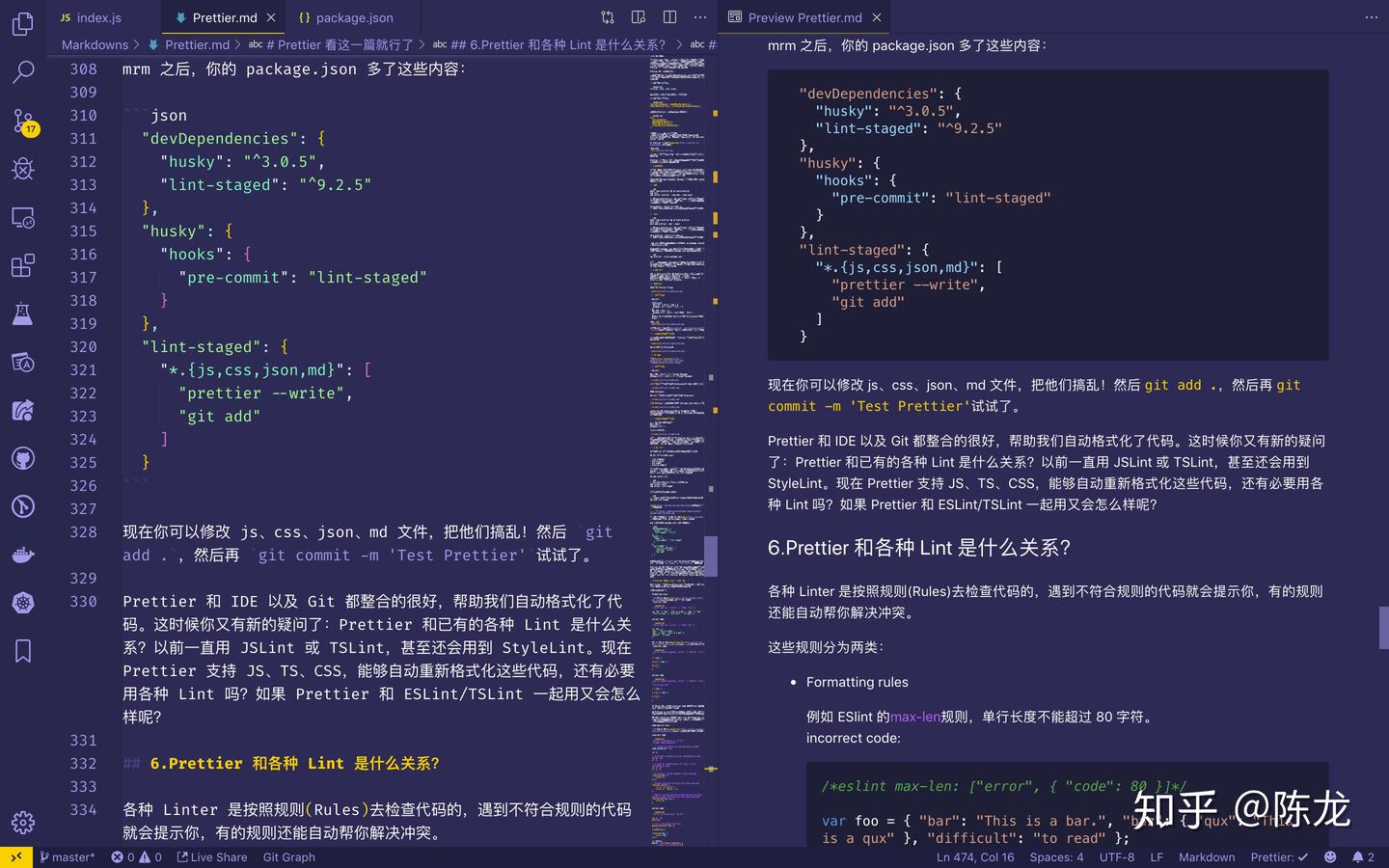Open the Bookmarks panel icon
The image size is (1389, 868).
(23, 651)
